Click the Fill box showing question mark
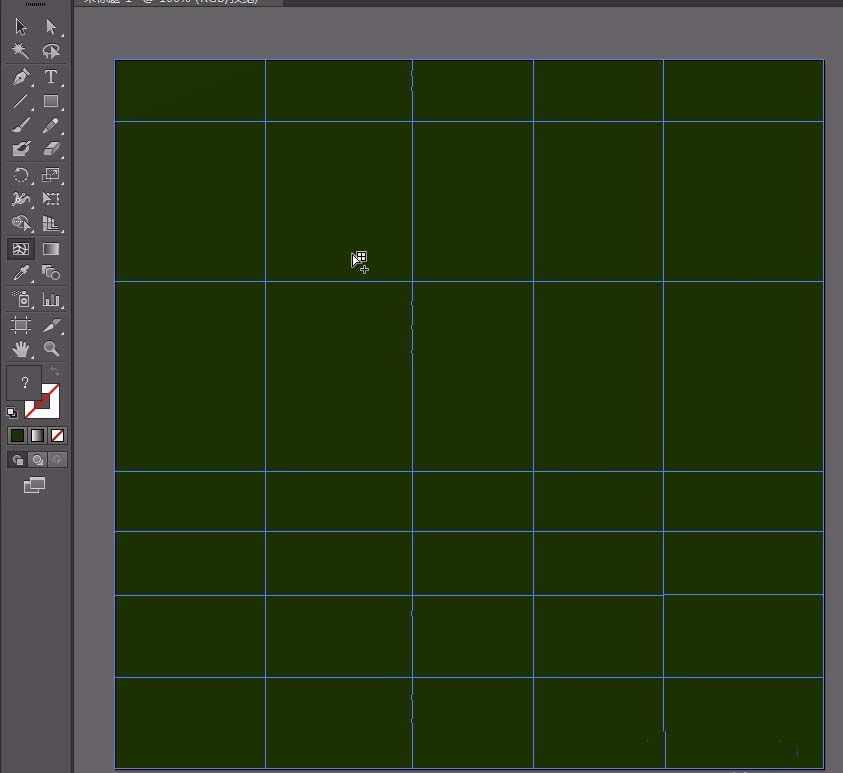This screenshot has width=843, height=773. pos(24,383)
